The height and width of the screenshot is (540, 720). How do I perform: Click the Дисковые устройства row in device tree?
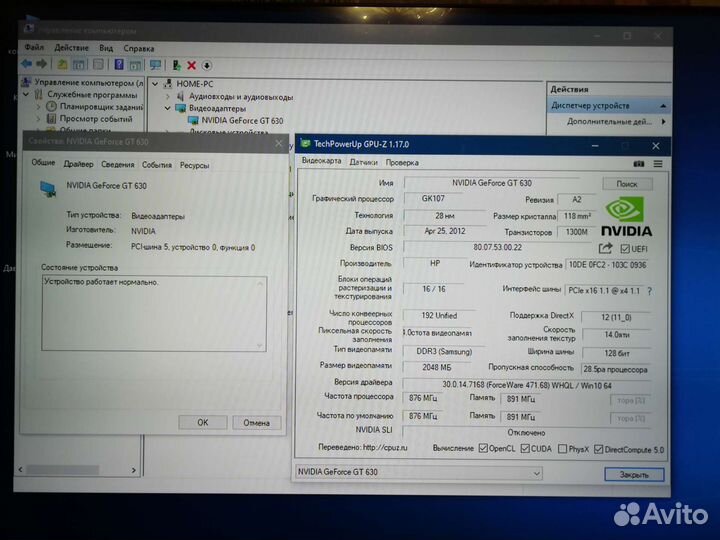tap(229, 132)
